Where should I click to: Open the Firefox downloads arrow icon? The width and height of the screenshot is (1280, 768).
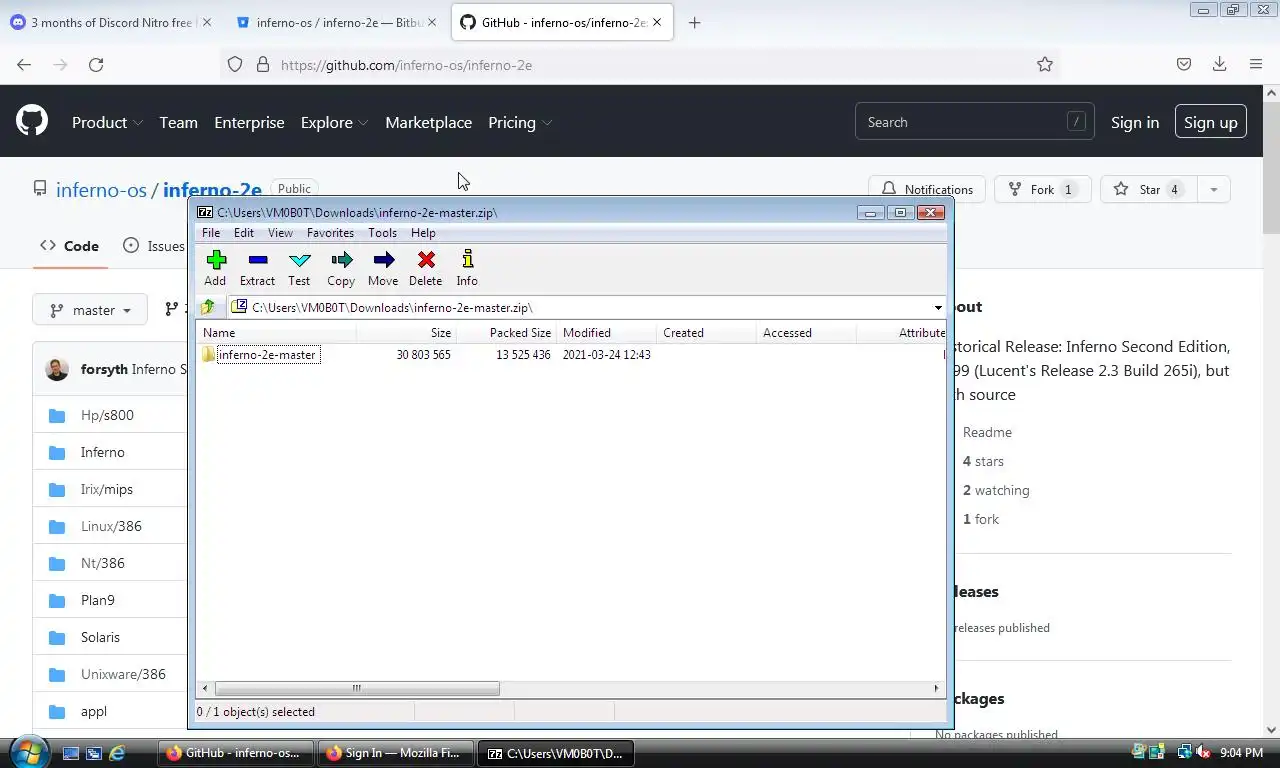1219,64
